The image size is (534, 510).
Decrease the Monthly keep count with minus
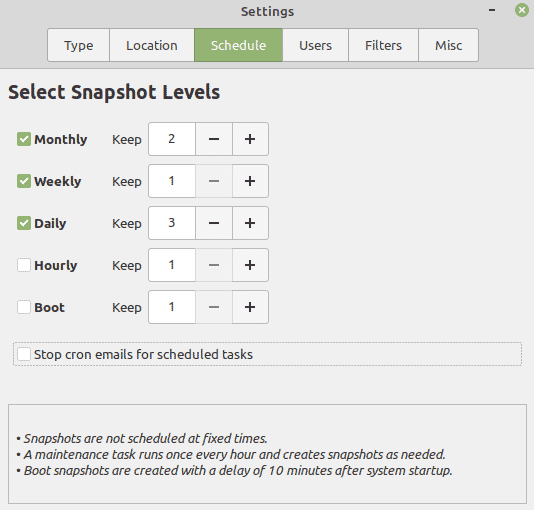pos(214,139)
